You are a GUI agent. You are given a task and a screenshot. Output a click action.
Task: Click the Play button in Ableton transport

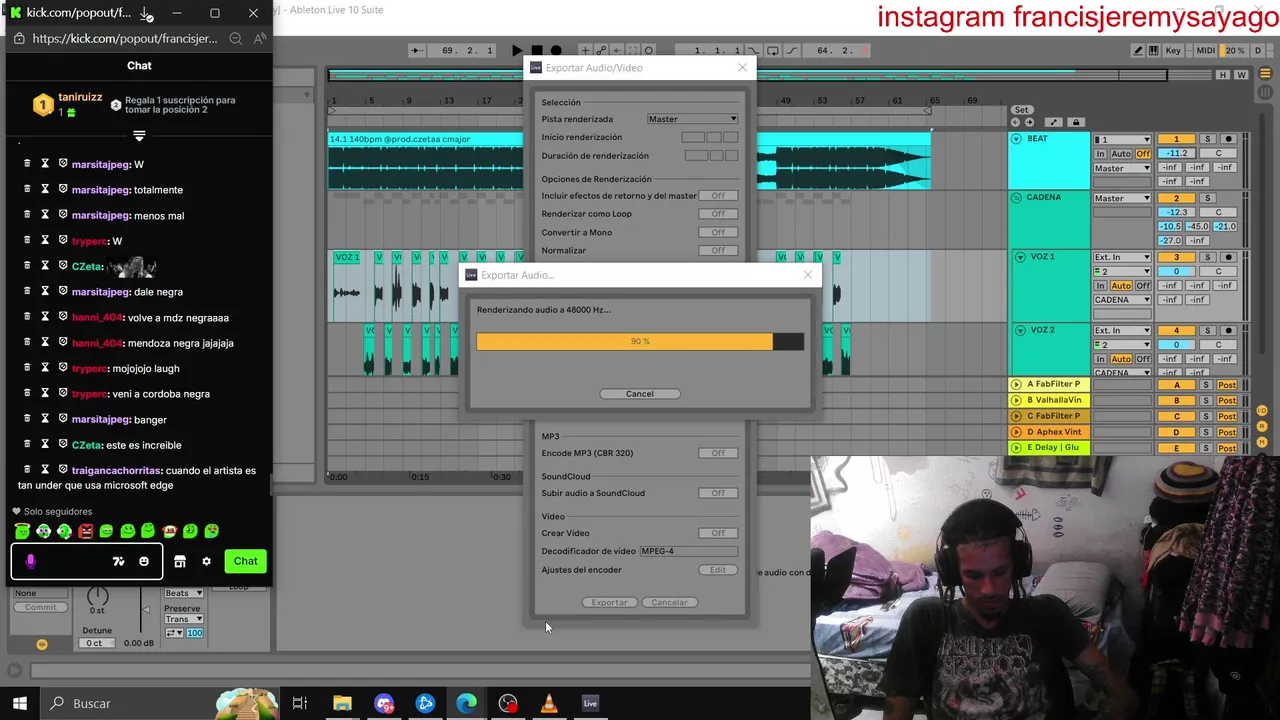[x=517, y=51]
